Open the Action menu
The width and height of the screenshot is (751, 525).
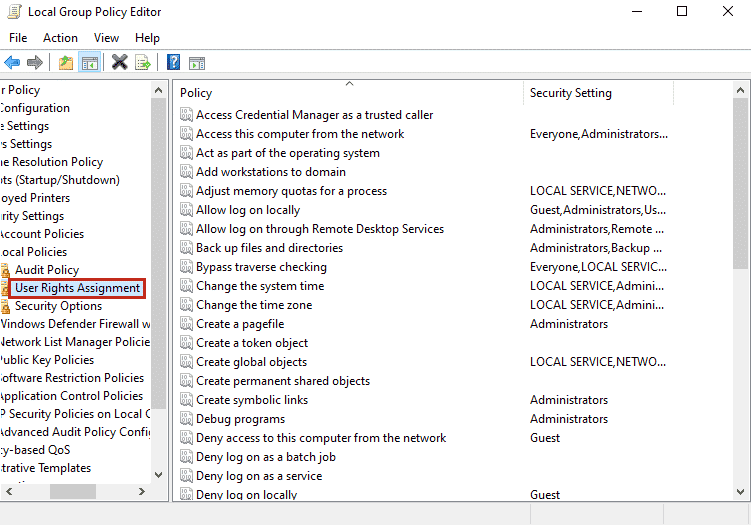60,38
